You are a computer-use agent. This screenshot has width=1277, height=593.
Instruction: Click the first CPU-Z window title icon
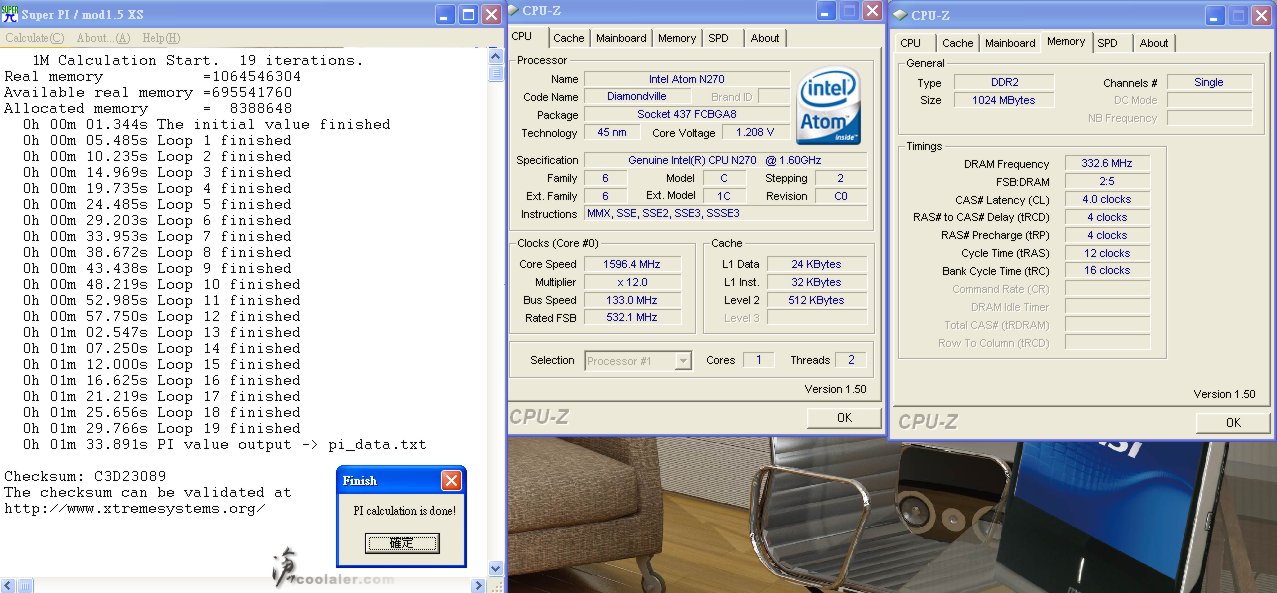(x=513, y=10)
